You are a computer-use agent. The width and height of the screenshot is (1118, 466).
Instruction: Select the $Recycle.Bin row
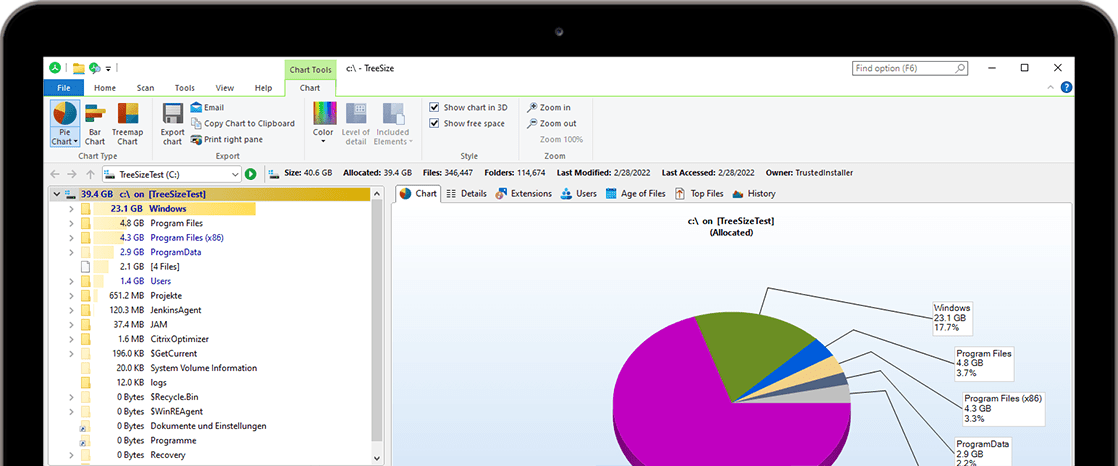click(212, 397)
